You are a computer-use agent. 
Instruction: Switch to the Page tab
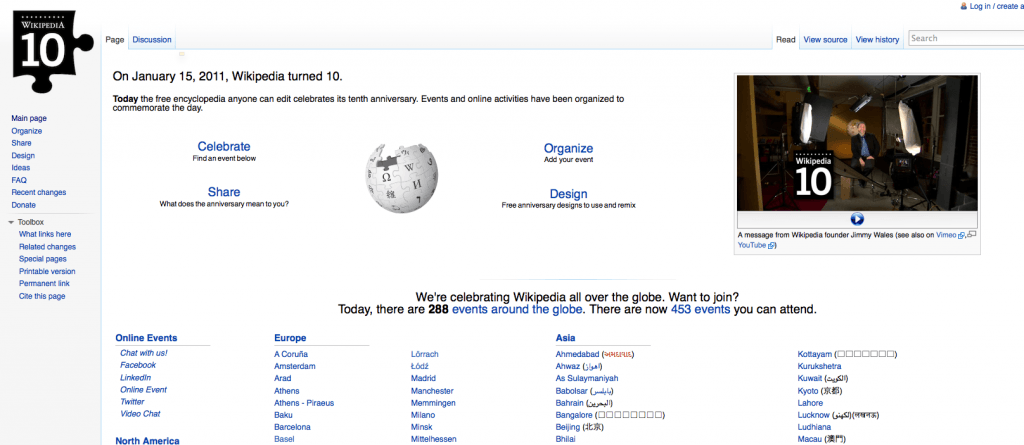[115, 40]
